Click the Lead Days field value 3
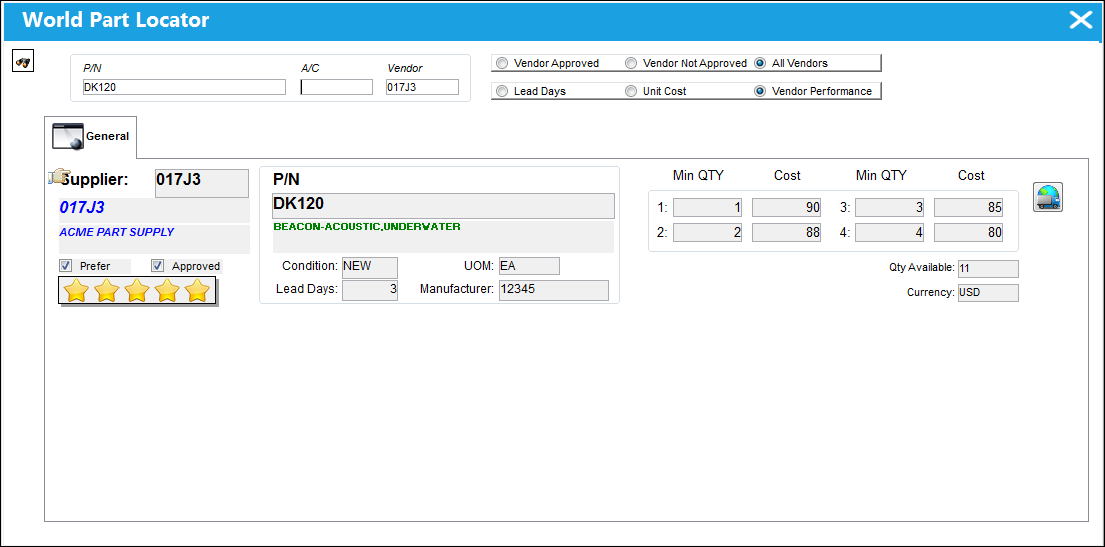 370,290
